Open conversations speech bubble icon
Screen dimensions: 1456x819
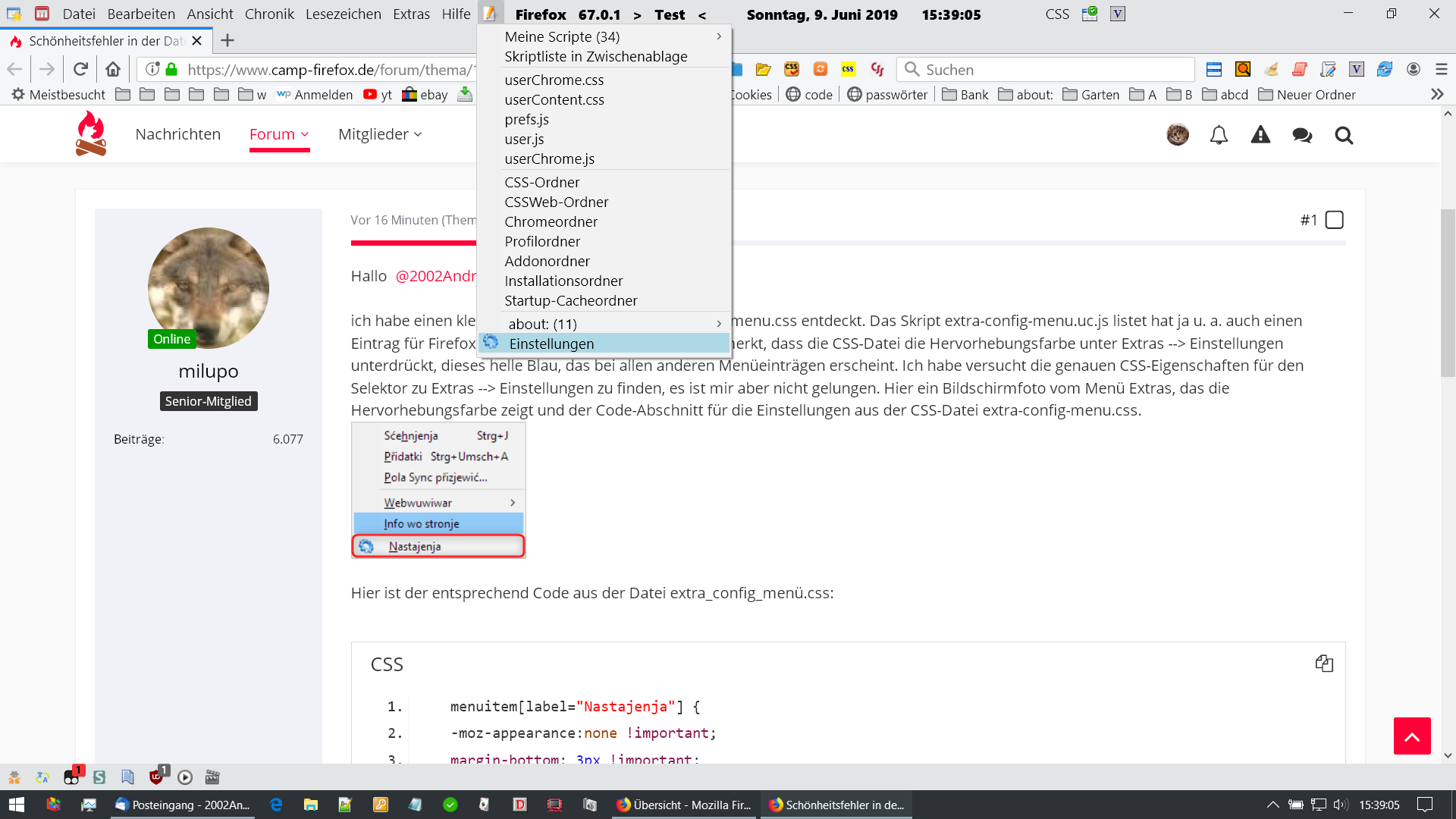point(1302,135)
